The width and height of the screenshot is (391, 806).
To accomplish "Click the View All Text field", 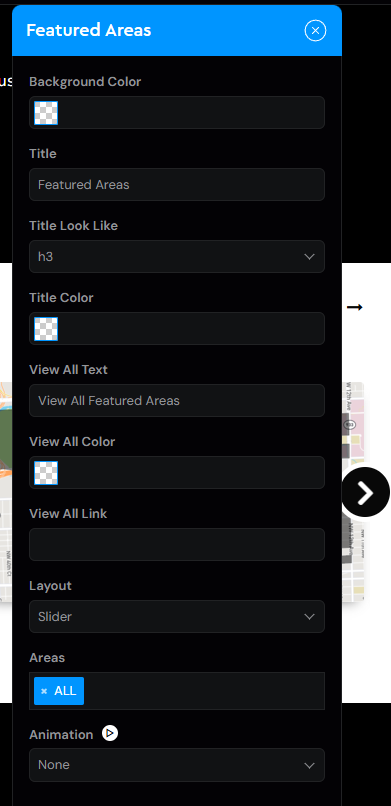I will [177, 400].
